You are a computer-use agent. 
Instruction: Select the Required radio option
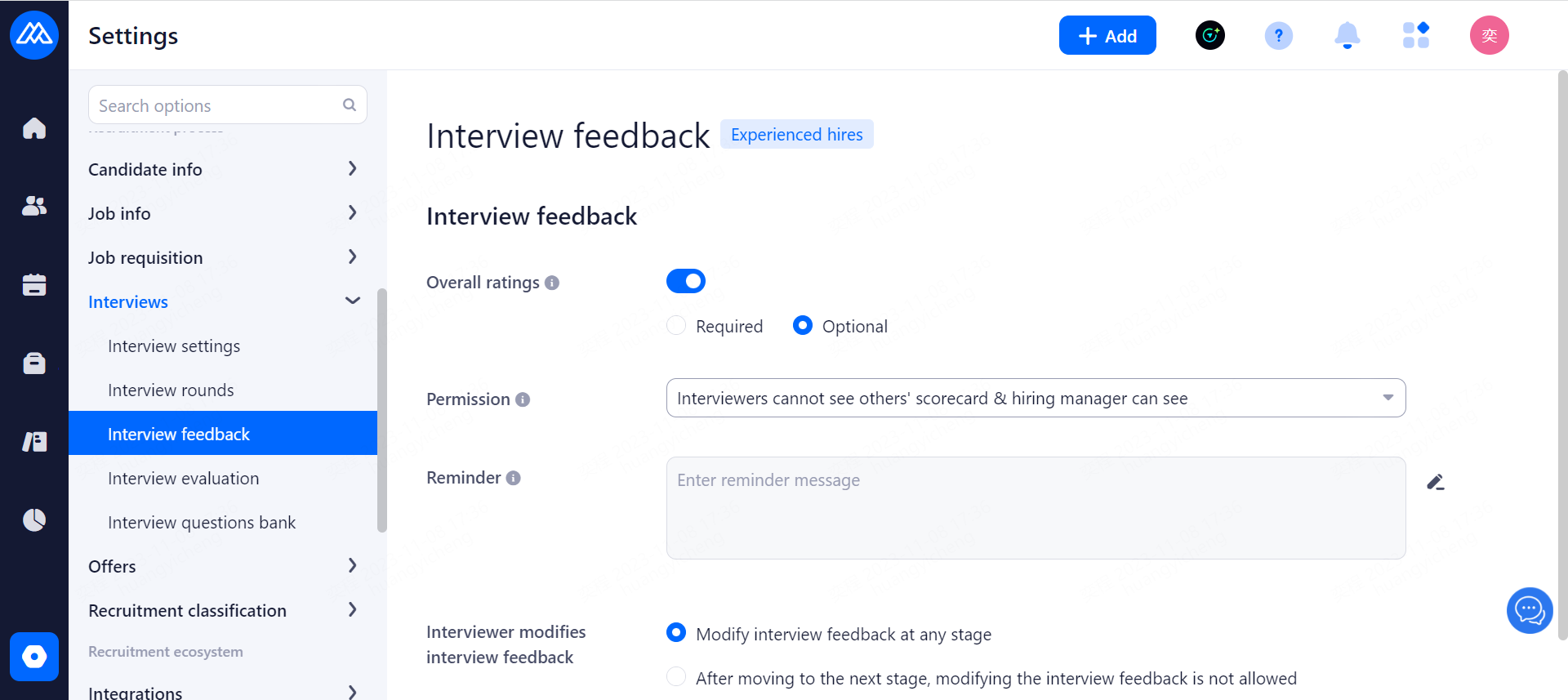point(676,326)
